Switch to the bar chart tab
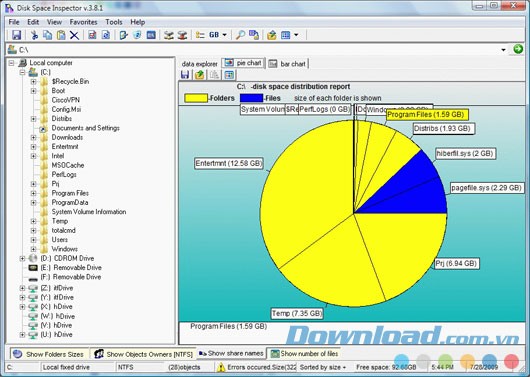The width and height of the screenshot is (530, 377). point(287,64)
